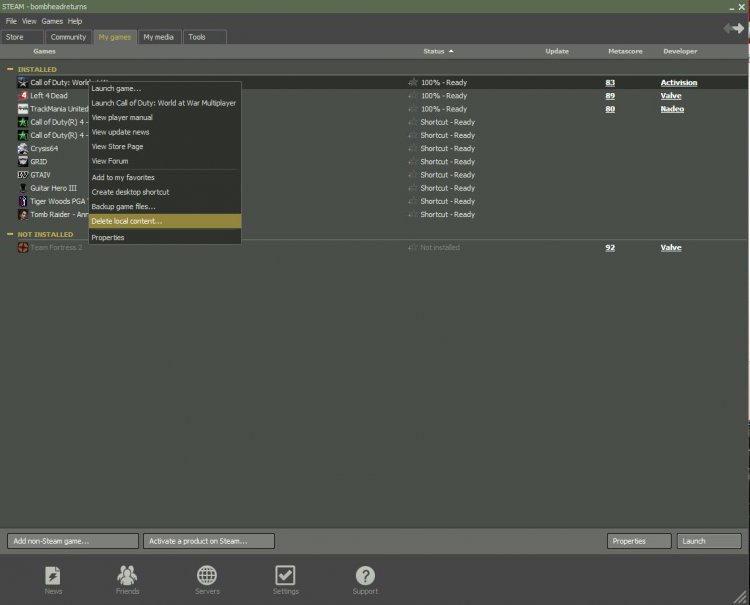This screenshot has width=750, height=605.
Task: Toggle favorite star for Tomb Raider row
Action: pyautogui.click(x=413, y=215)
